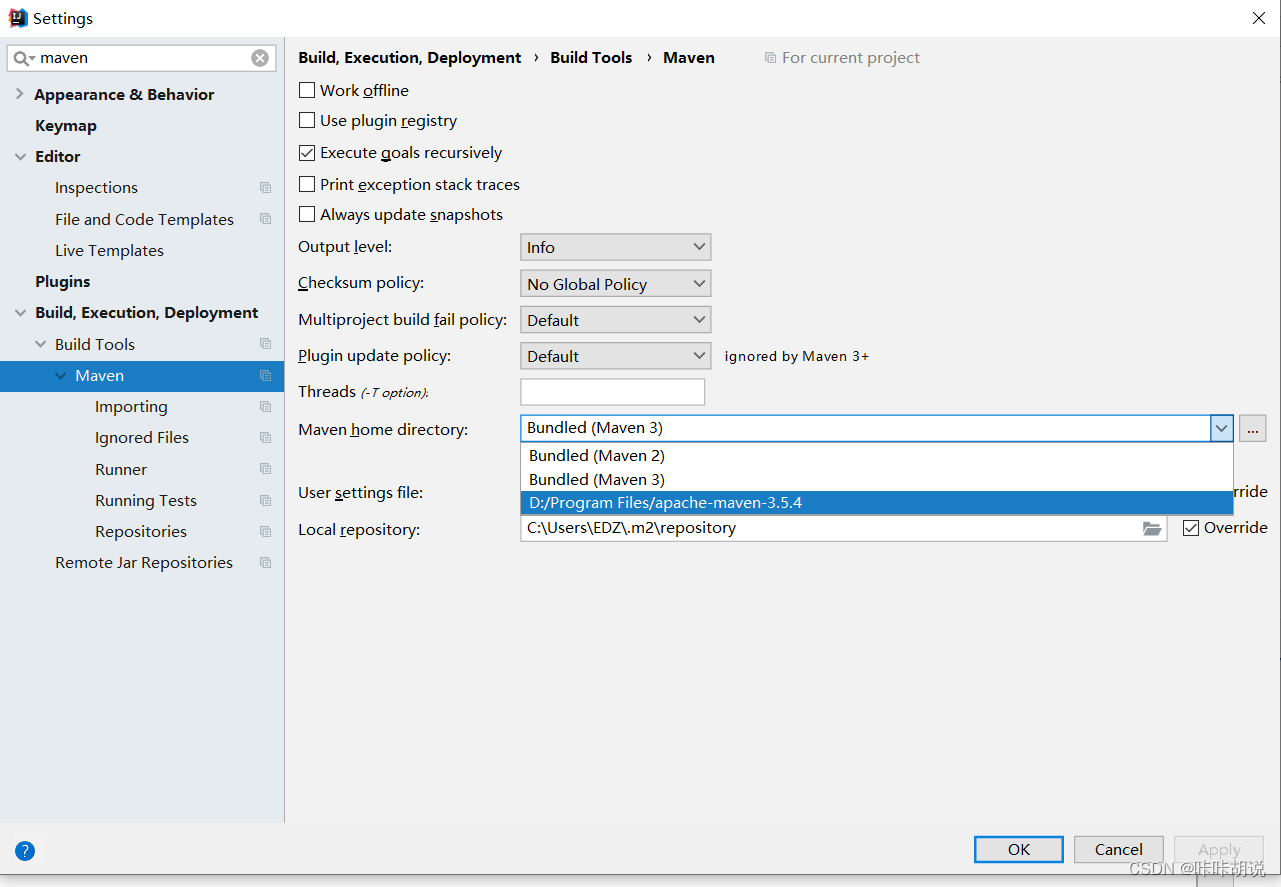Collapse the Maven tree node
Viewport: 1281px width, 887px height.
click(x=60, y=376)
